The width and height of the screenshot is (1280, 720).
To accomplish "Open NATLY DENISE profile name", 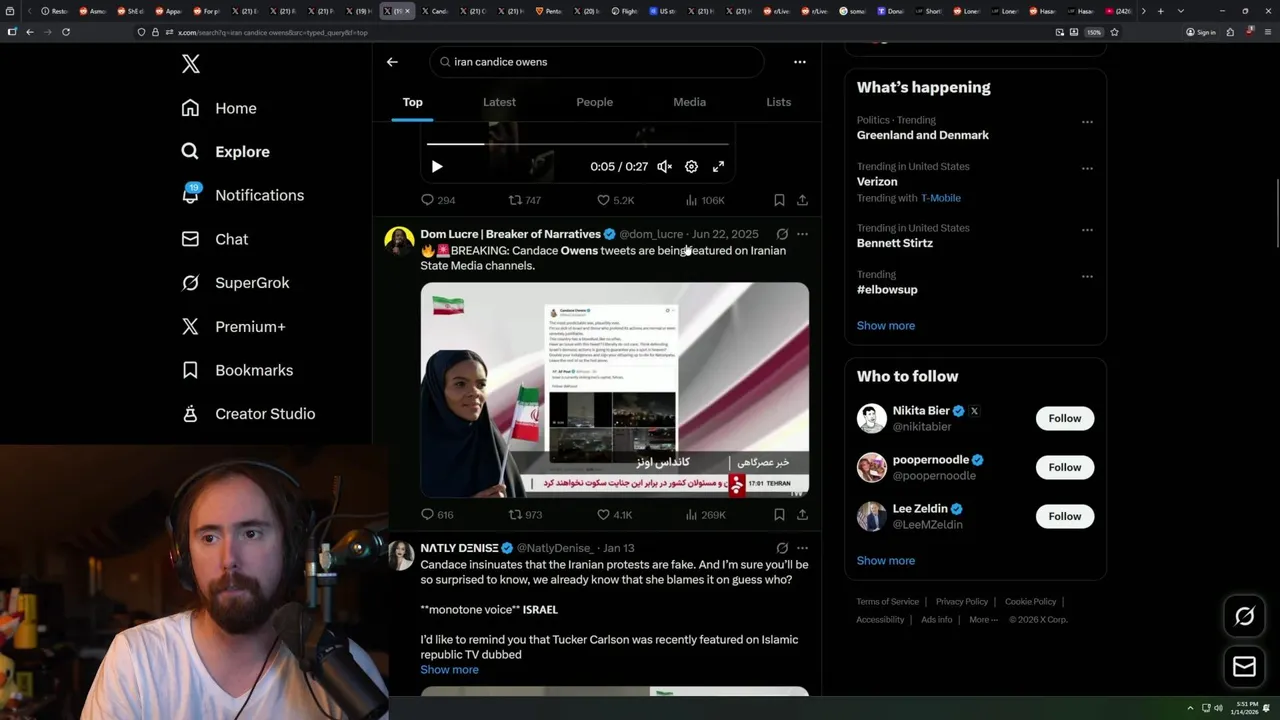I will click(x=459, y=548).
